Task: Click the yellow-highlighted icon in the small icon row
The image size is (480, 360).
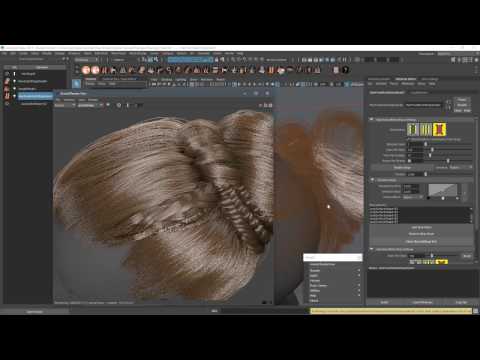Action: 441,262
